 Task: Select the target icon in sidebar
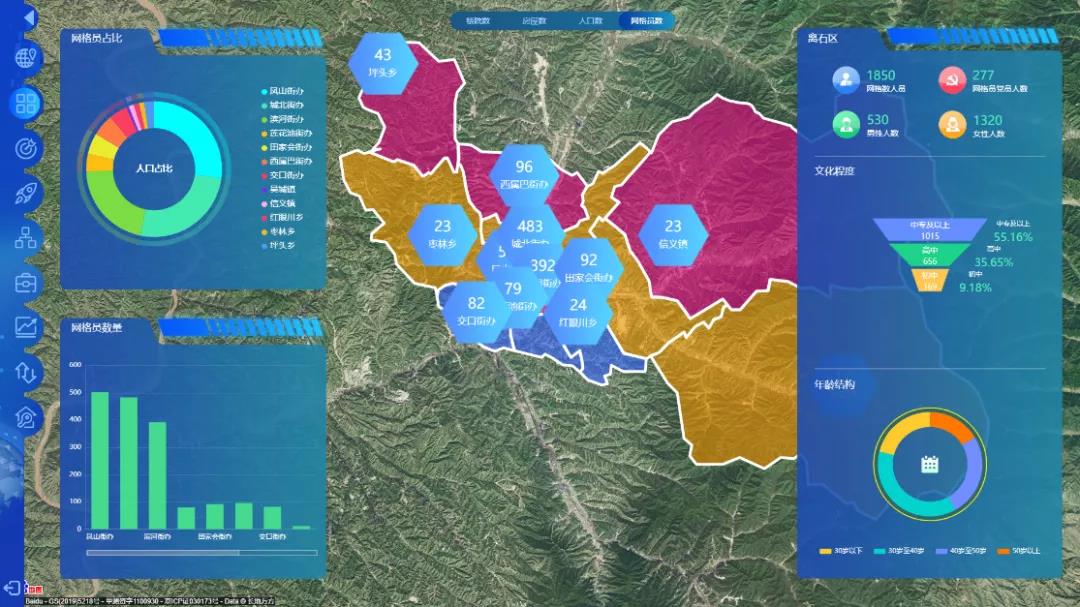pyautogui.click(x=27, y=148)
